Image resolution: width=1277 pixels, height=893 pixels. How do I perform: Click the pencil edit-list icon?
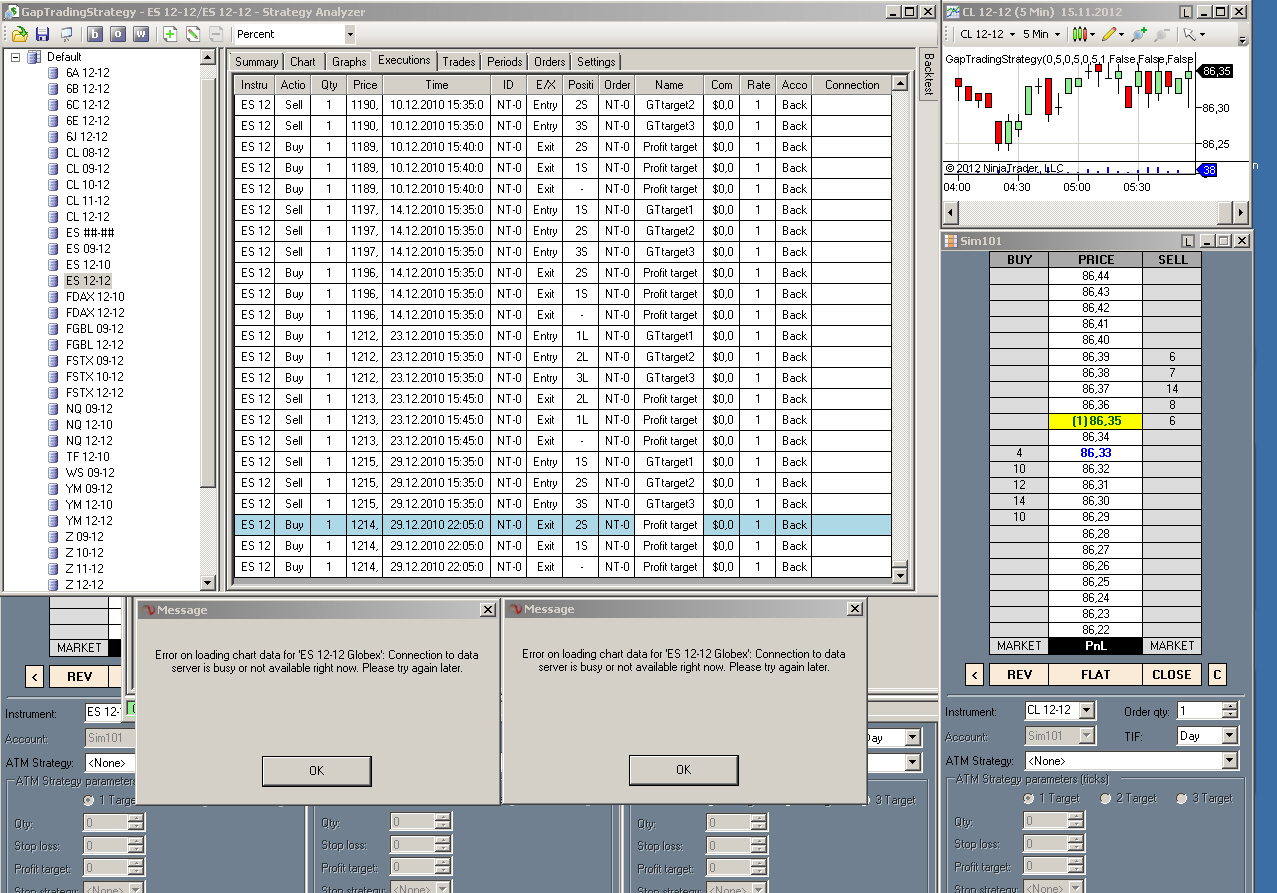193,34
